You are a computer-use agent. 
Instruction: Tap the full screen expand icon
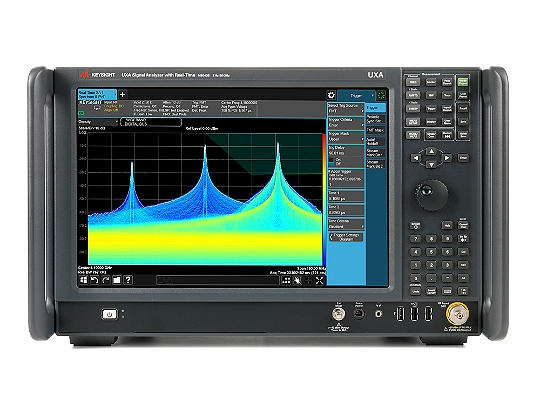320,281
